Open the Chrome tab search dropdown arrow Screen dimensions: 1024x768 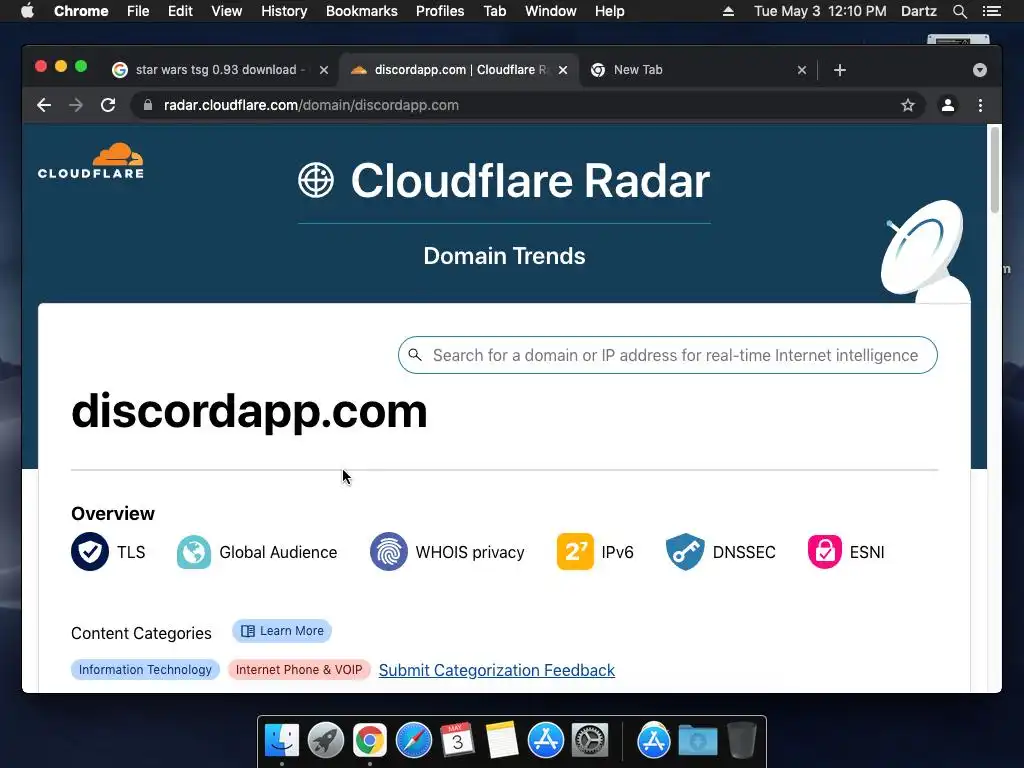tap(980, 70)
